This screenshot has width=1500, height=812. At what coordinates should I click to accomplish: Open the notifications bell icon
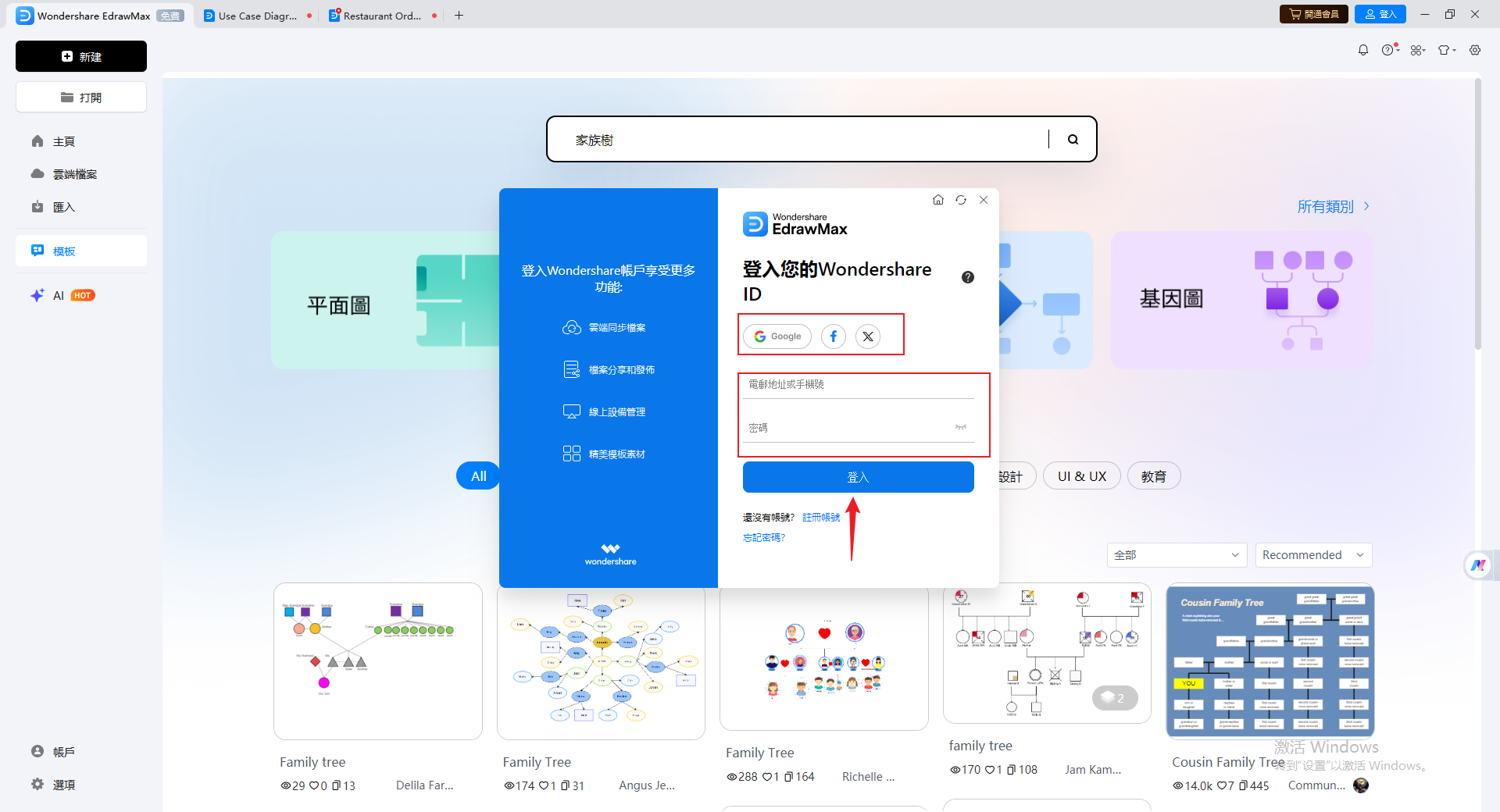coord(1363,50)
